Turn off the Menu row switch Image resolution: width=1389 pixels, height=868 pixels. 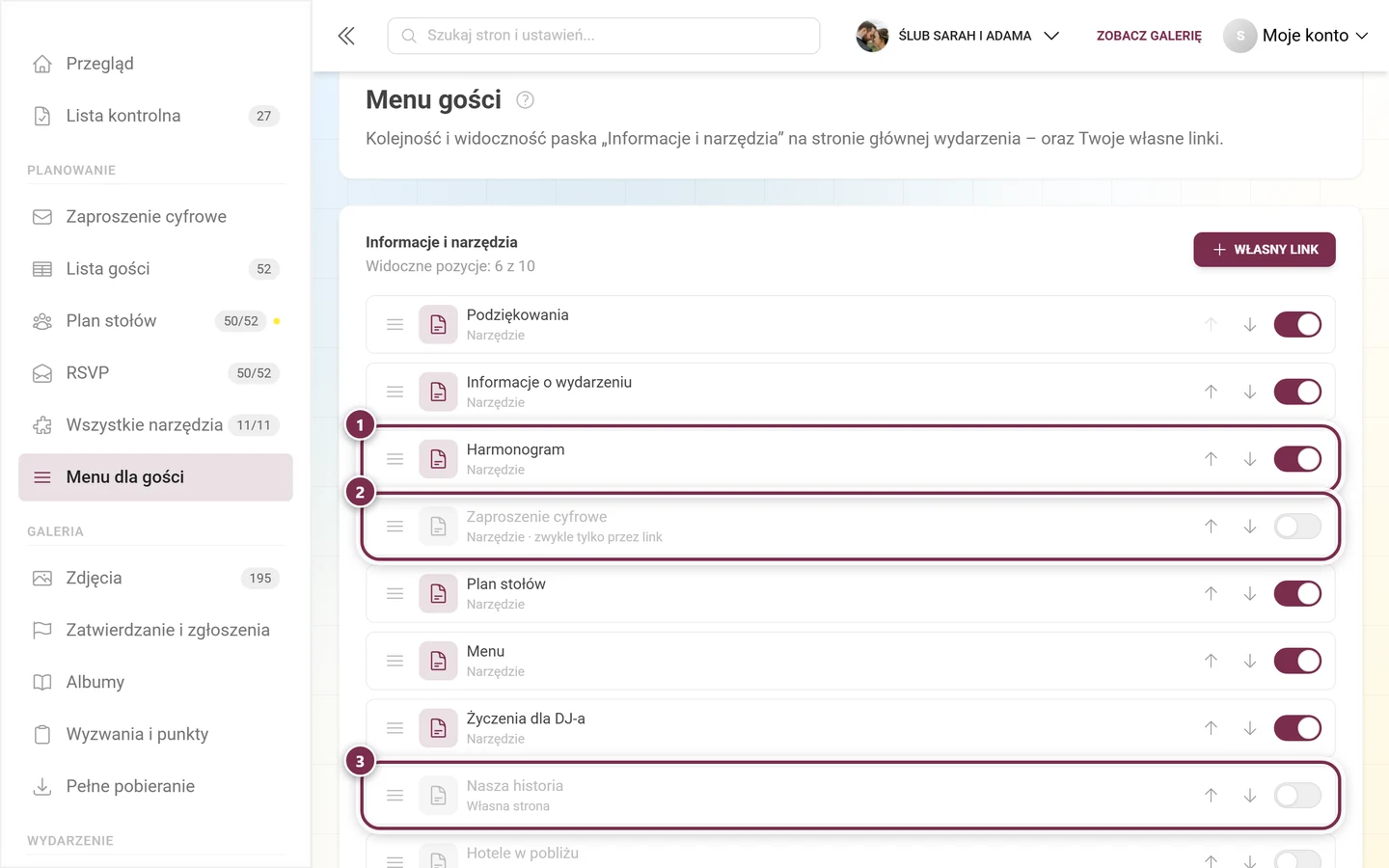click(1297, 661)
